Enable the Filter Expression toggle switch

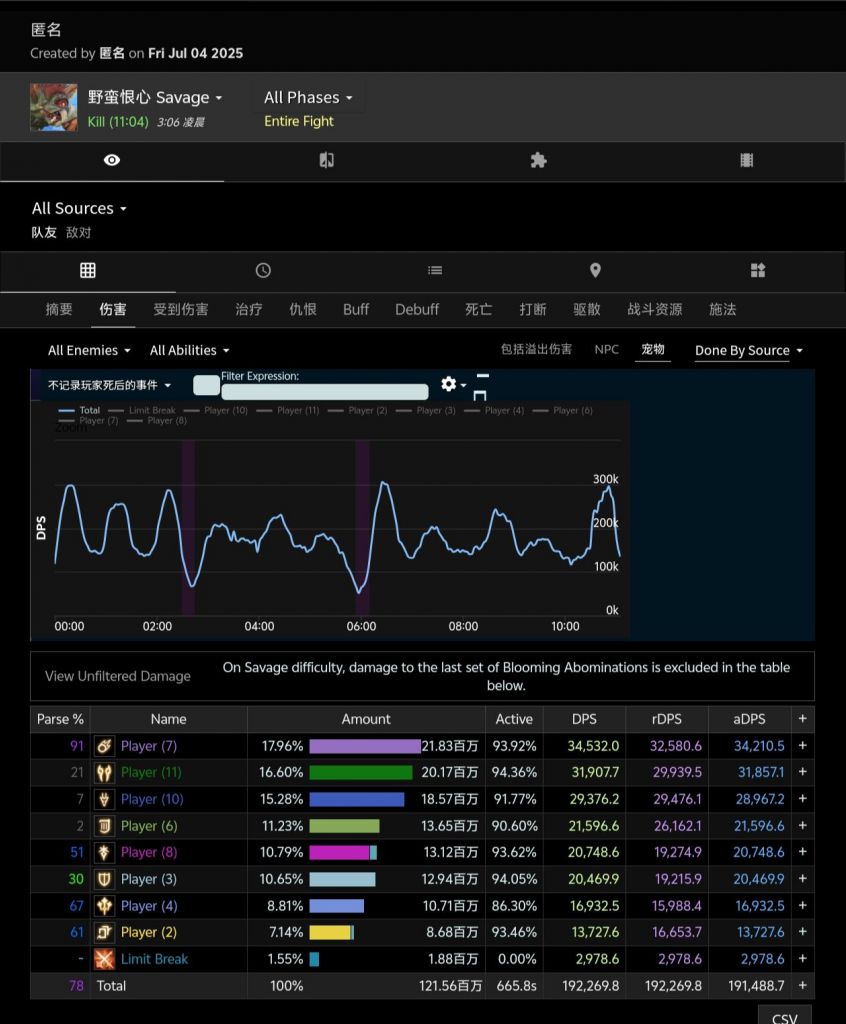pyautogui.click(x=205, y=385)
